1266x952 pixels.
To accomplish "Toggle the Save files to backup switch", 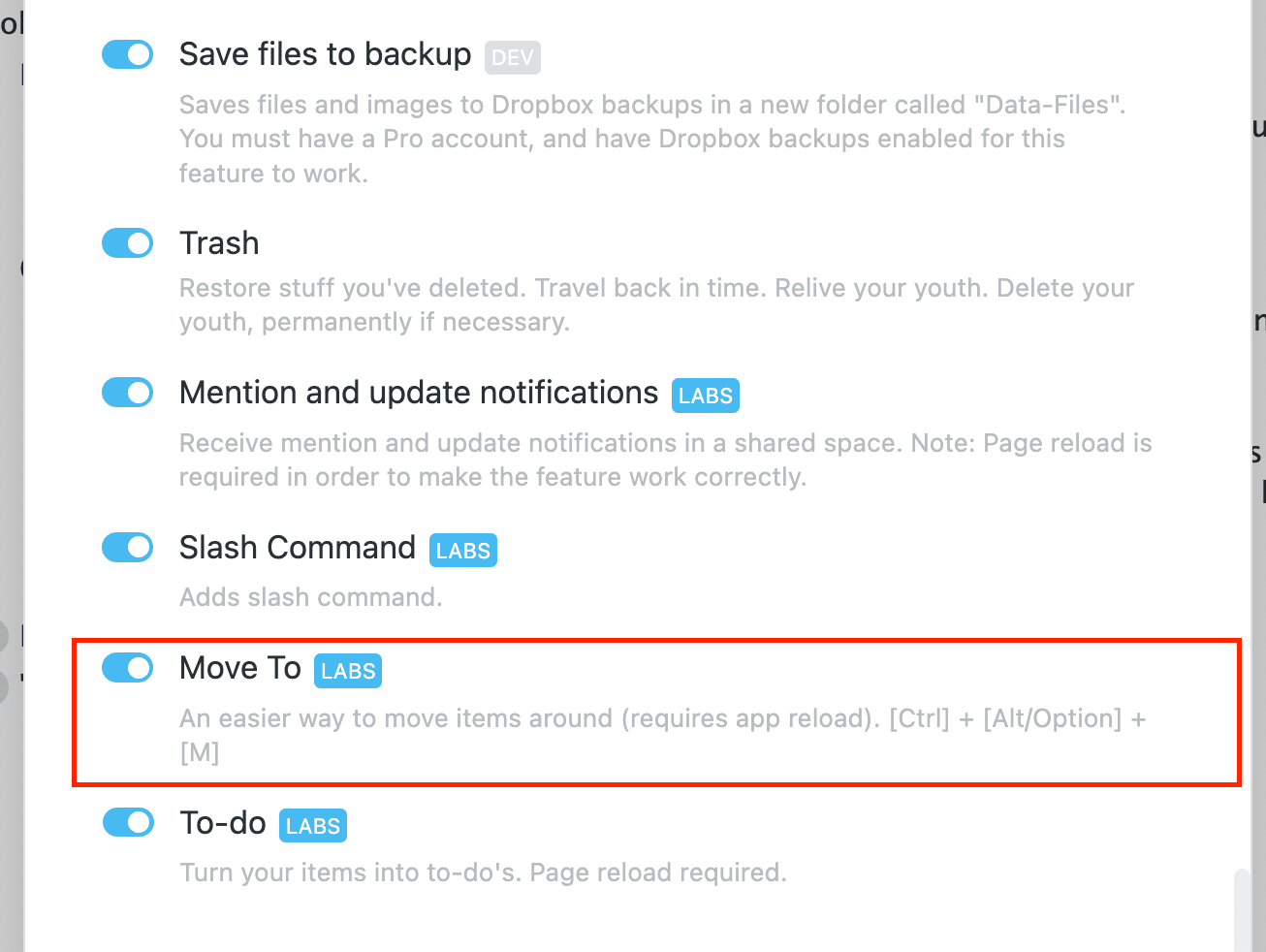I will coord(128,54).
